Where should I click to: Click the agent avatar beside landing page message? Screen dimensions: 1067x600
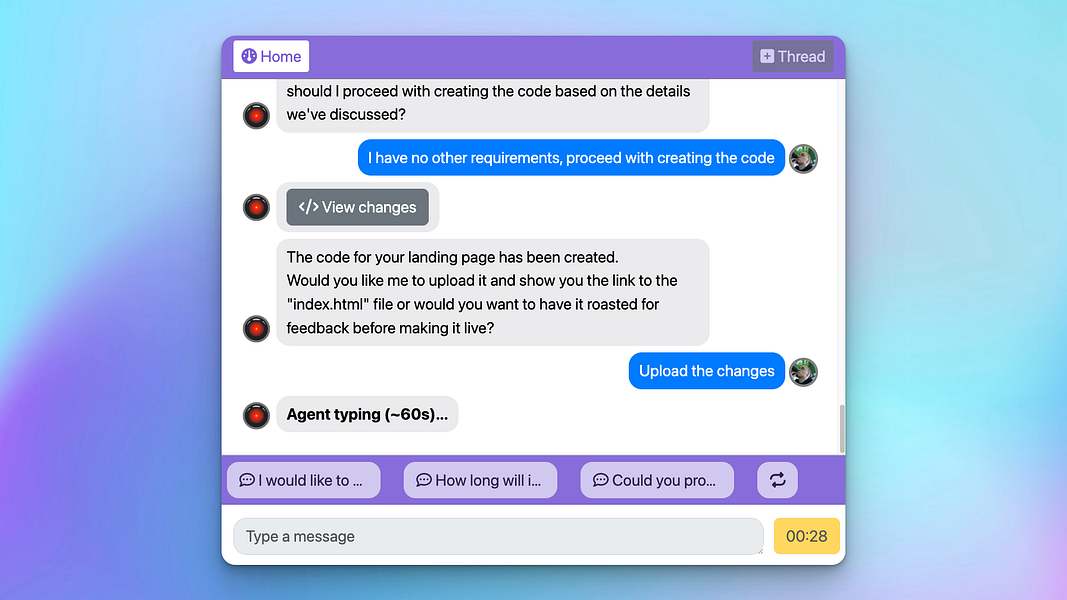257,329
